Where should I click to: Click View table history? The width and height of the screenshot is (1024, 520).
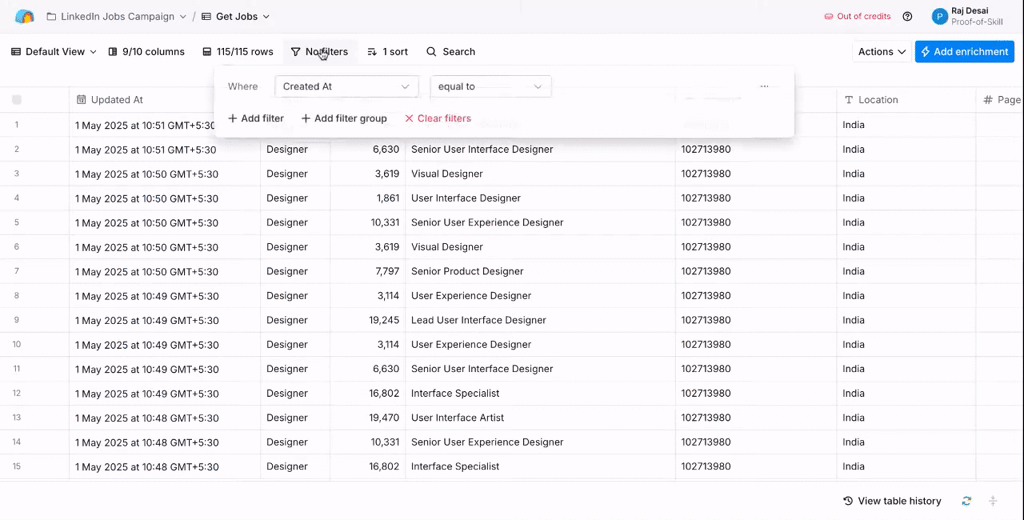click(x=892, y=501)
